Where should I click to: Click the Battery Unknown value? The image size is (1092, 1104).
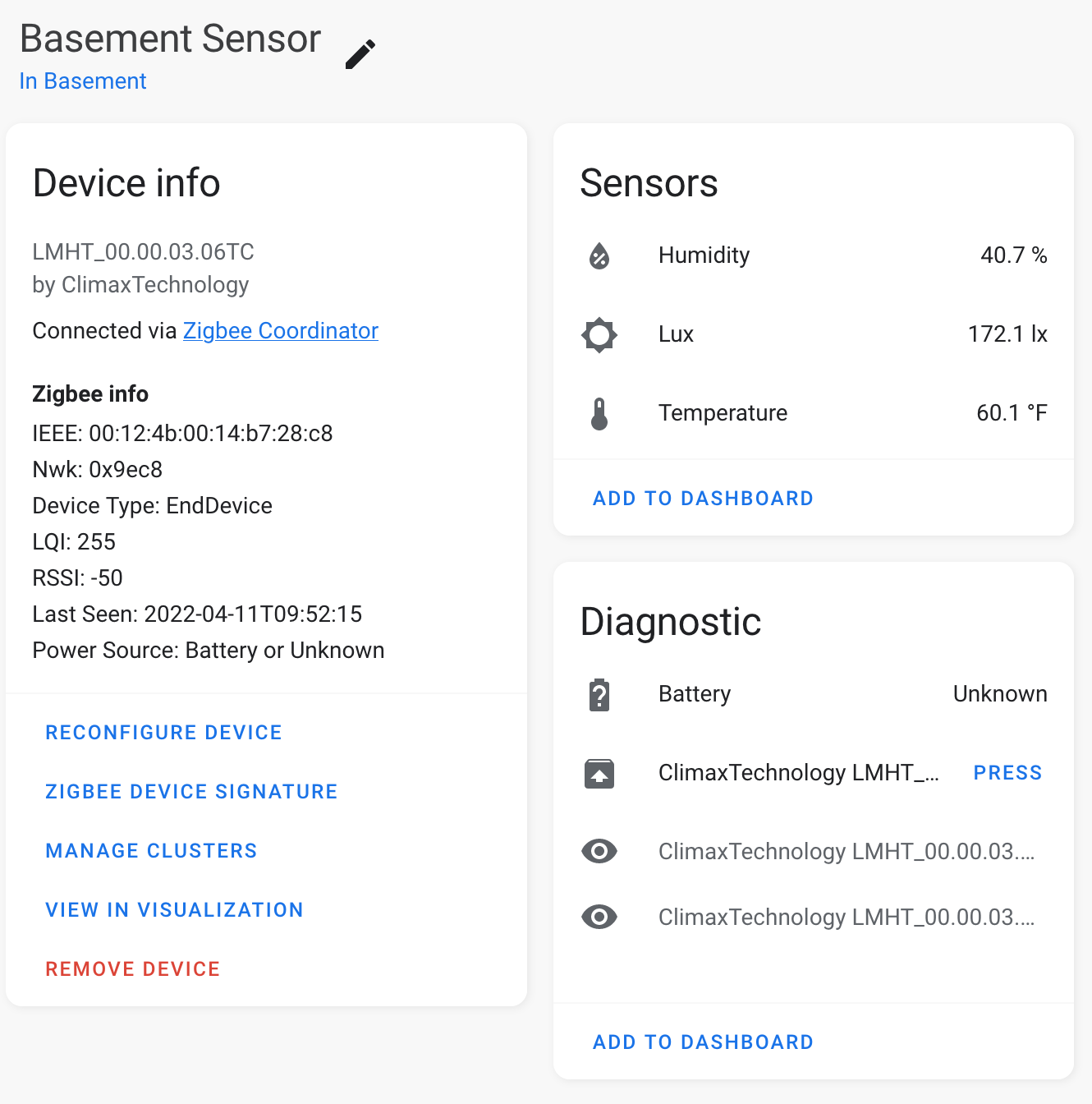pyautogui.click(x=1000, y=694)
